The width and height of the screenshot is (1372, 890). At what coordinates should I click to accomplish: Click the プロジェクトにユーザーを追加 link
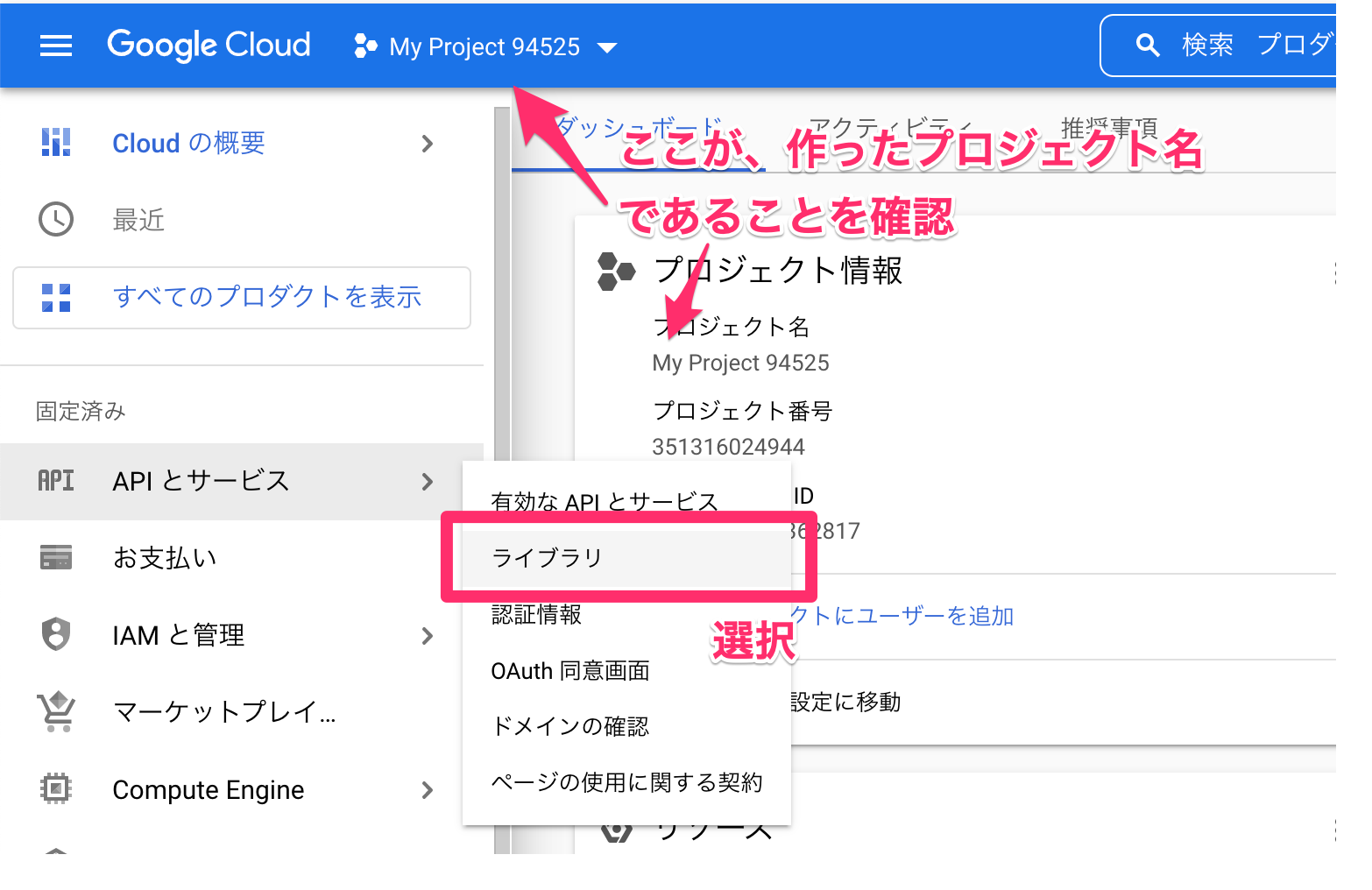[902, 616]
